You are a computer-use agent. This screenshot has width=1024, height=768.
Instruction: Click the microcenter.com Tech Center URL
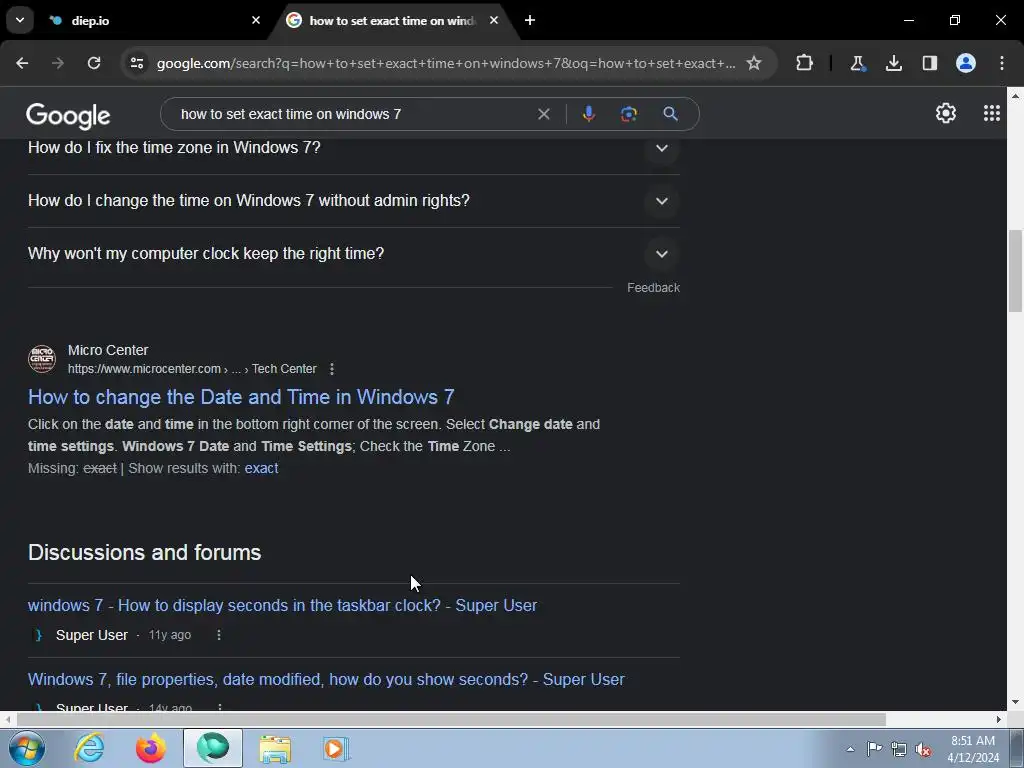[192, 369]
